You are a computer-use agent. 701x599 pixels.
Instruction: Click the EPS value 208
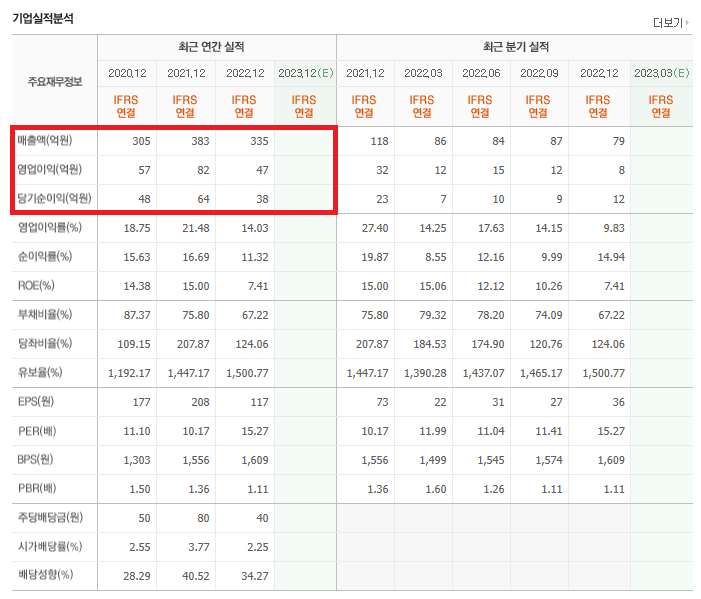pyautogui.click(x=200, y=402)
